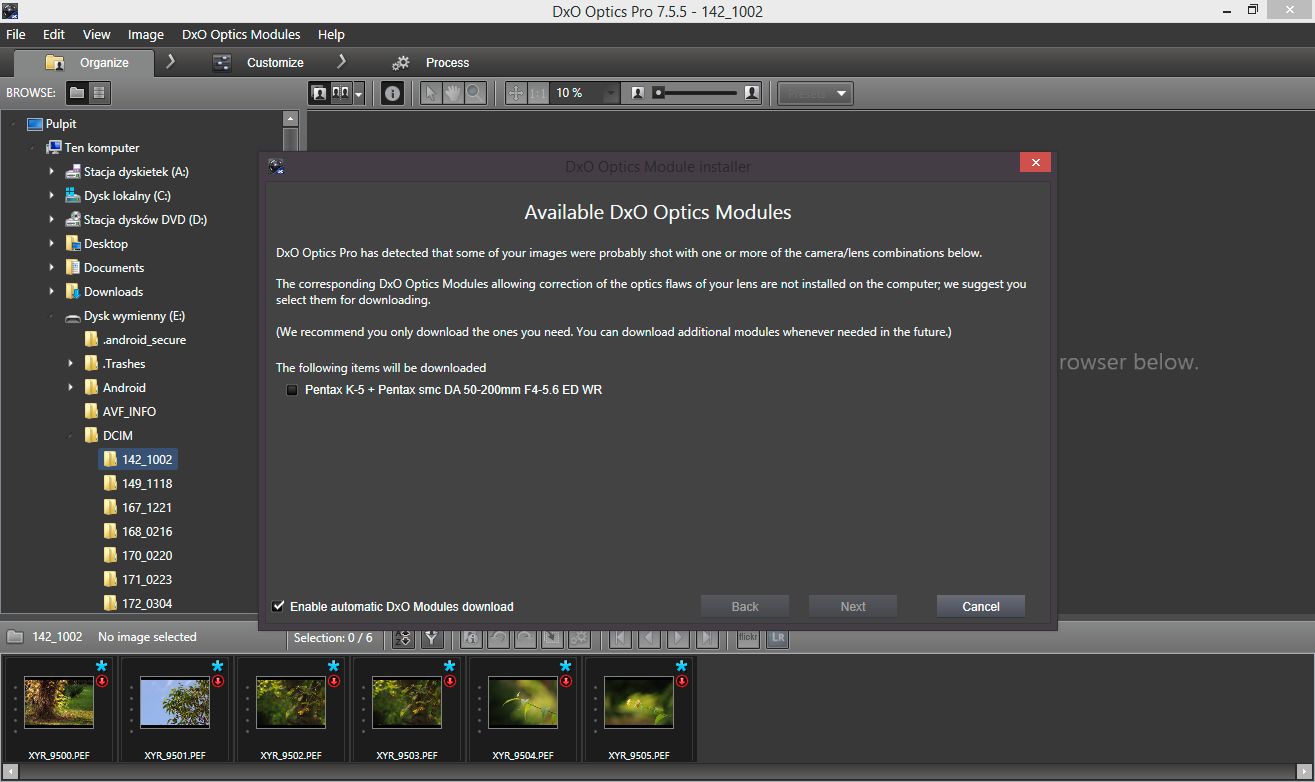Click the fit-to-screen arrows icon
This screenshot has width=1315, height=782.
[516, 93]
